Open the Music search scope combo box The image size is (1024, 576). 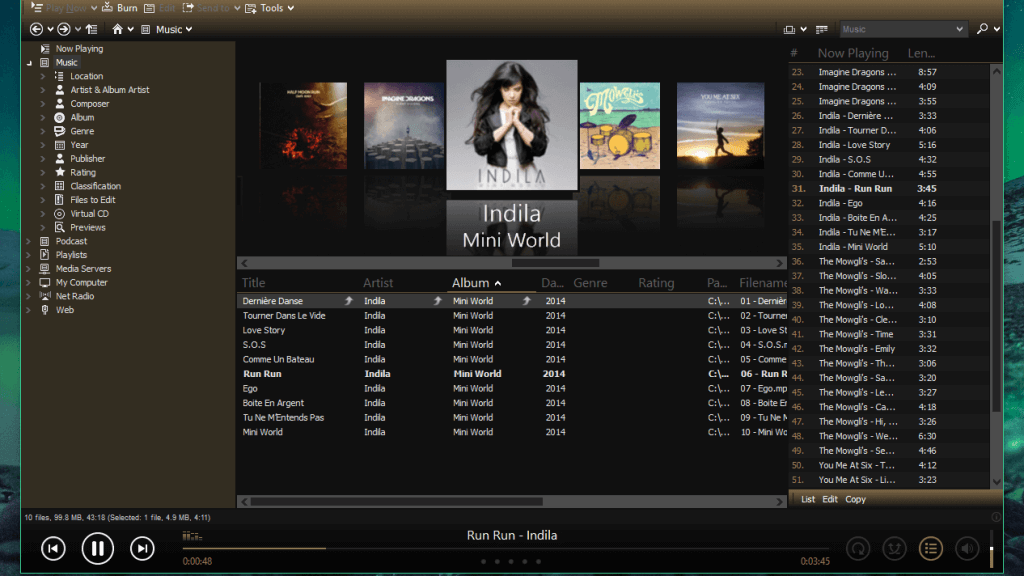pyautogui.click(x=903, y=29)
